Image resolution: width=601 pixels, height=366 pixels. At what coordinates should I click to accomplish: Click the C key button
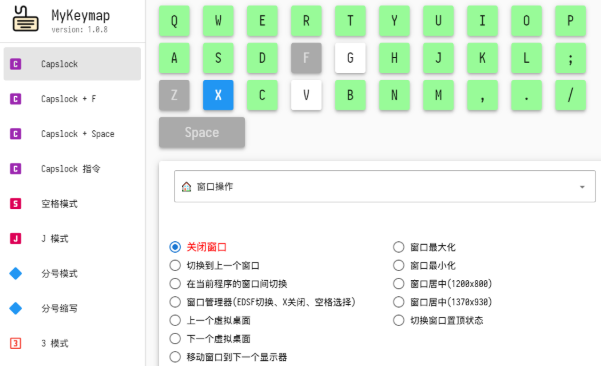click(262, 95)
